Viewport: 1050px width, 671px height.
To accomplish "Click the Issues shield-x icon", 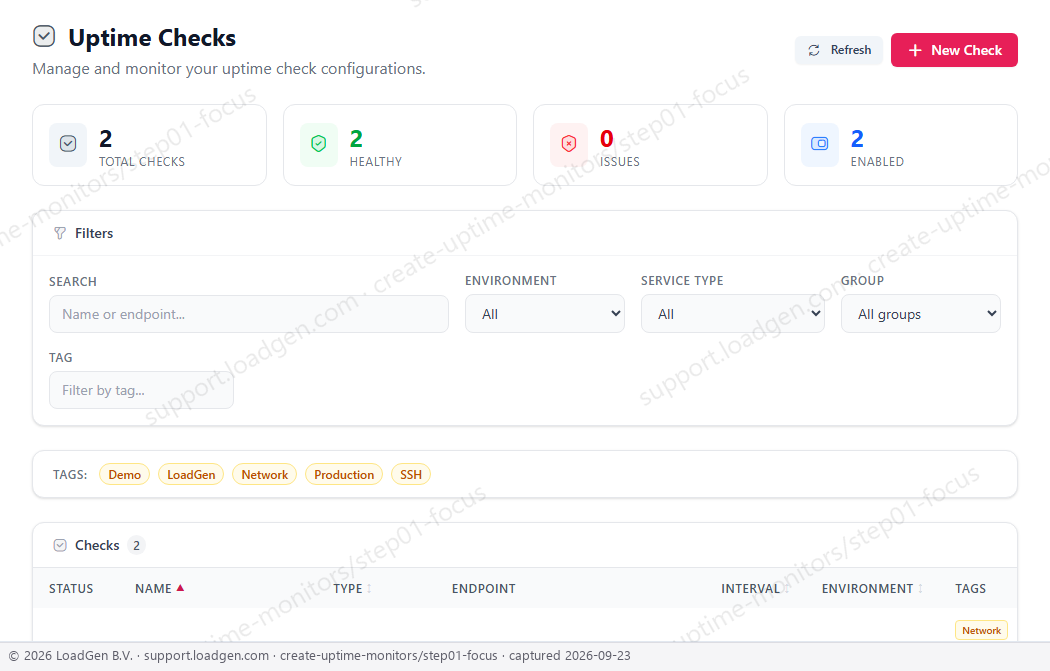I will click(569, 144).
